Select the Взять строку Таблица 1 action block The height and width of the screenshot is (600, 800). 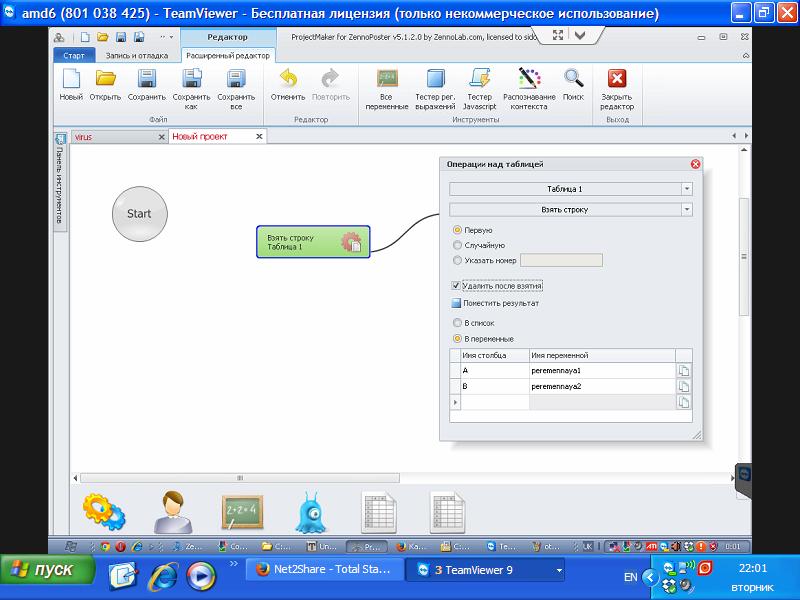tap(313, 242)
